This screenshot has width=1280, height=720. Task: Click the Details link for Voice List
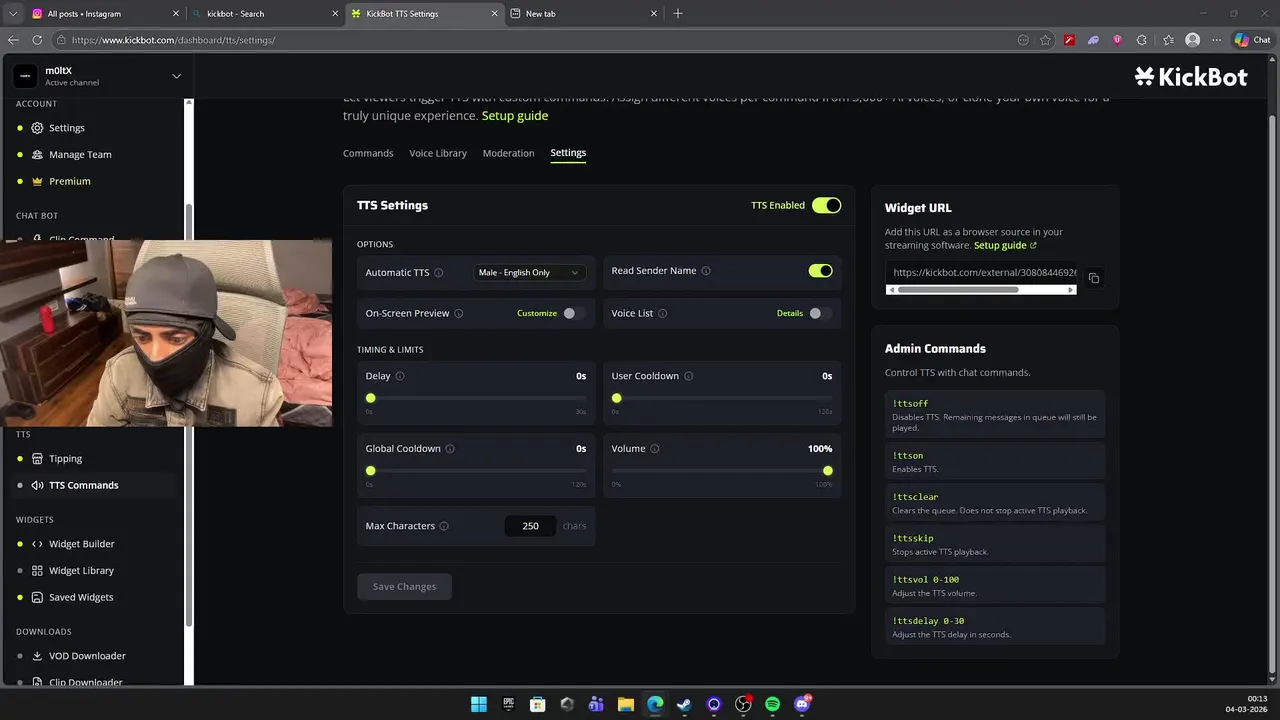[x=790, y=313]
